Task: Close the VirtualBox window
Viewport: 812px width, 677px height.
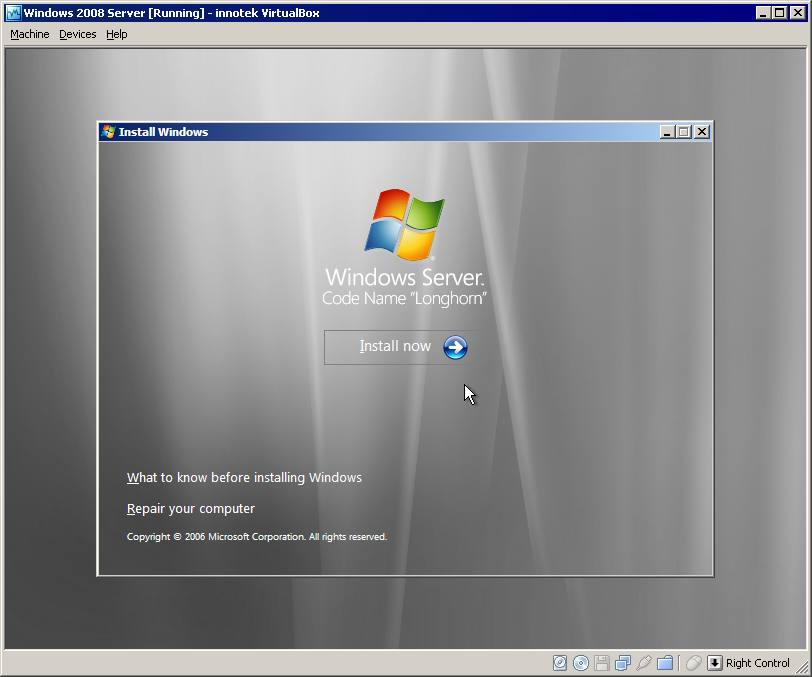Action: coord(798,13)
